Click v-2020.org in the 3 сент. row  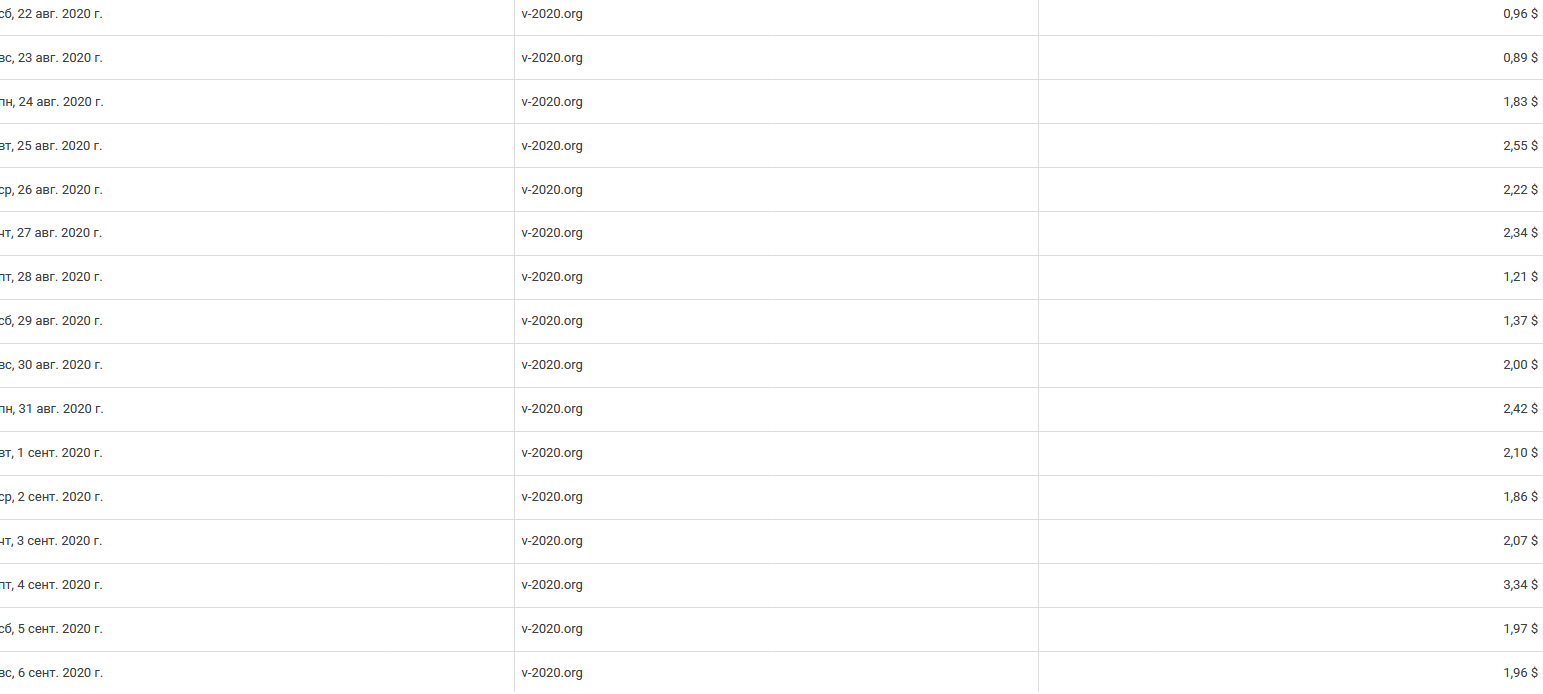click(x=552, y=541)
